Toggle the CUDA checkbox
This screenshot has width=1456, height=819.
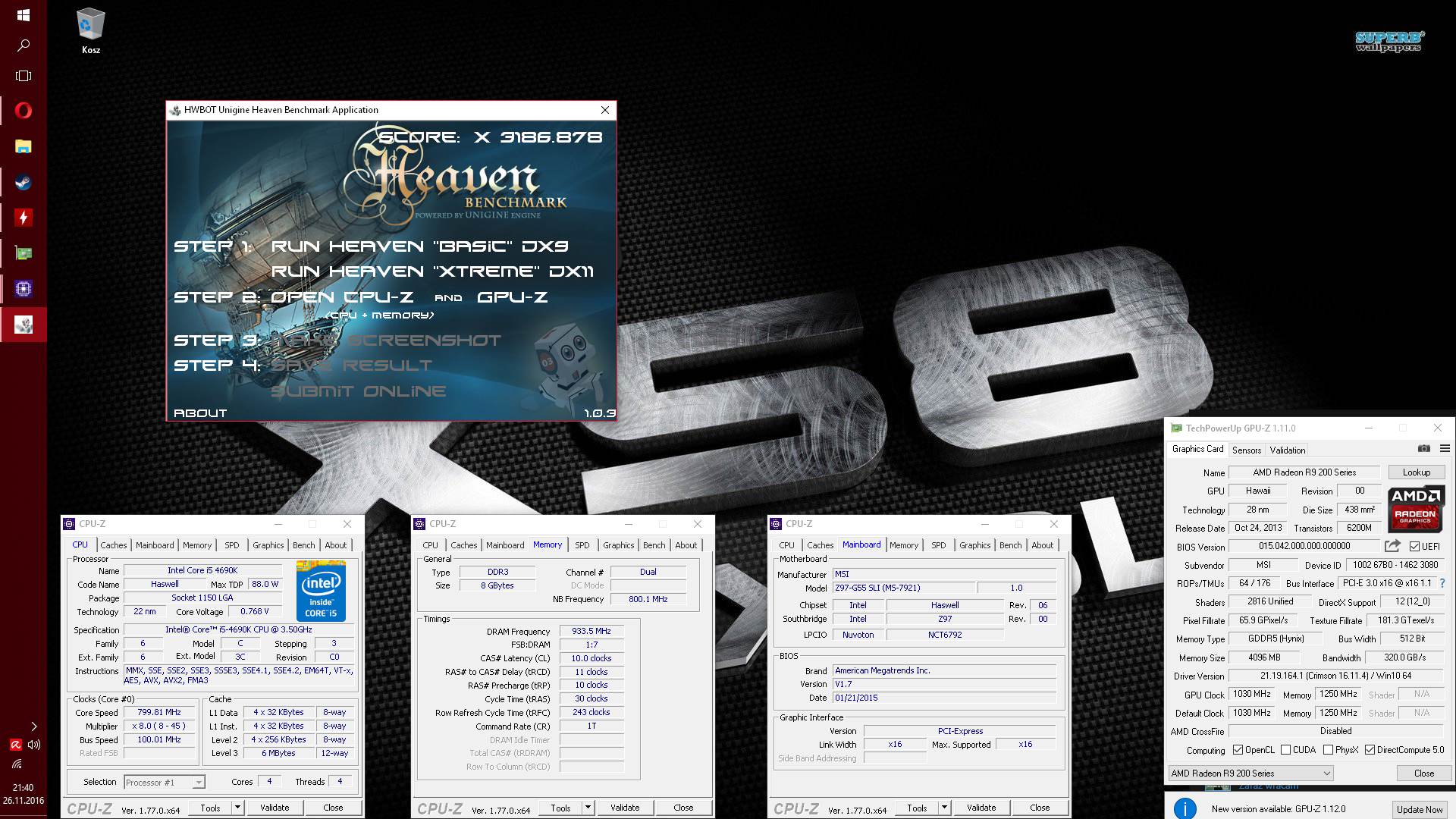(1285, 750)
